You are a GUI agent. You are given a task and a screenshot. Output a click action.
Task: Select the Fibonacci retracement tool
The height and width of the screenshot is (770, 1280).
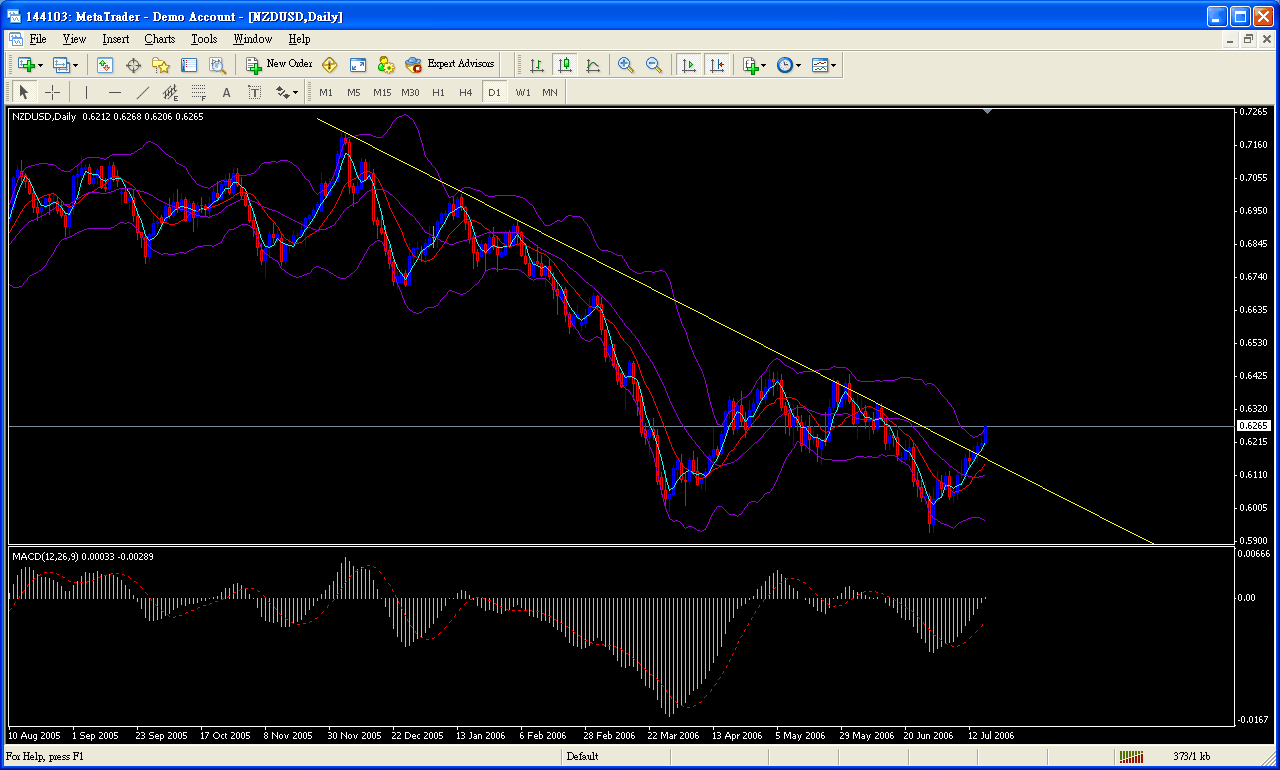(199, 92)
